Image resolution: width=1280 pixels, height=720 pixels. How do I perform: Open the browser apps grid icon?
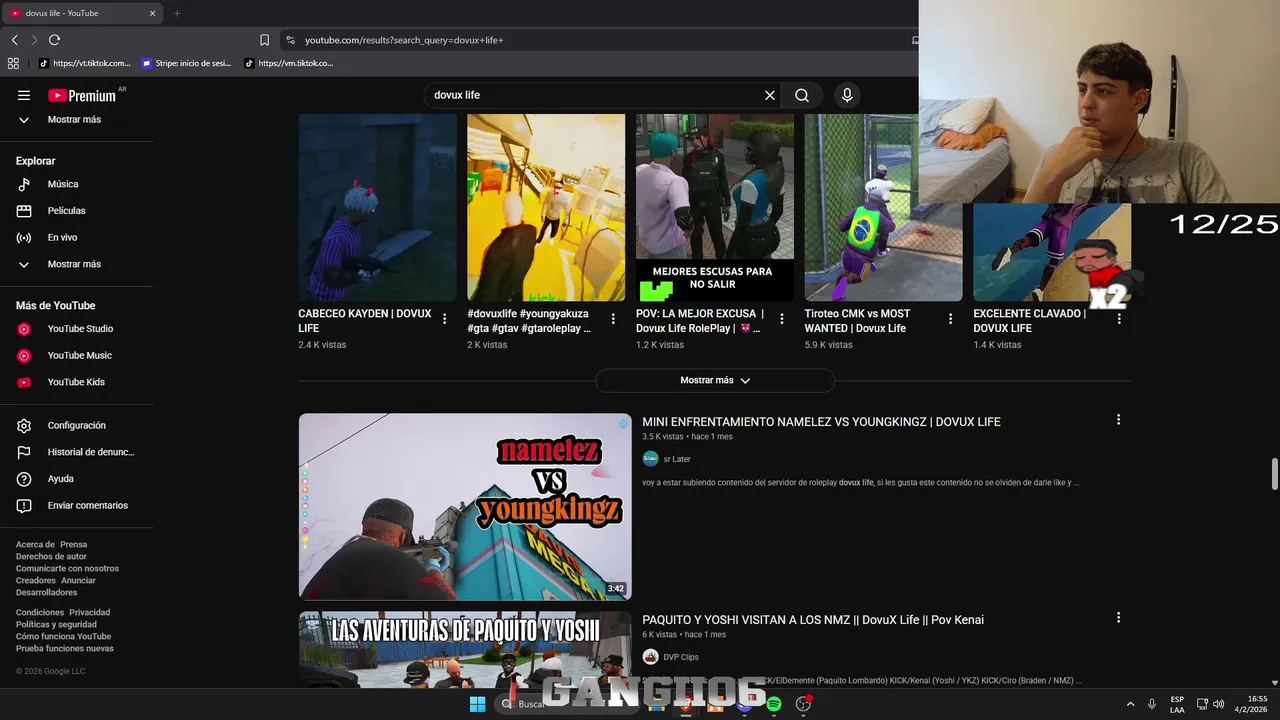click(x=13, y=63)
